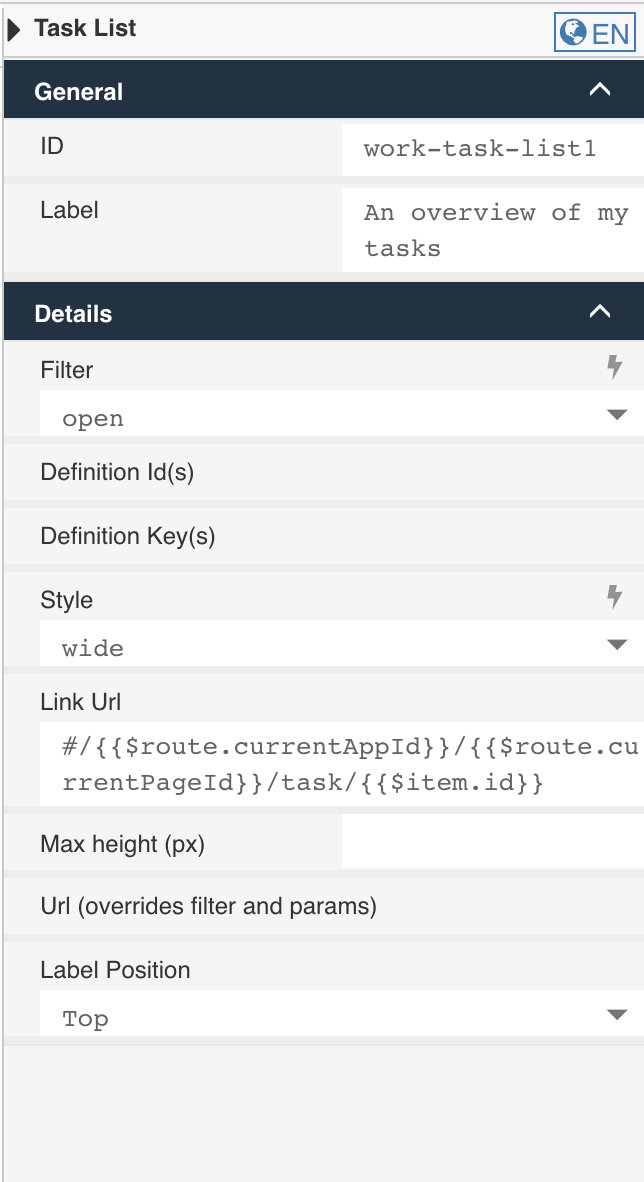Collapse the Details section
This screenshot has height=1182, width=644.
(x=600, y=311)
